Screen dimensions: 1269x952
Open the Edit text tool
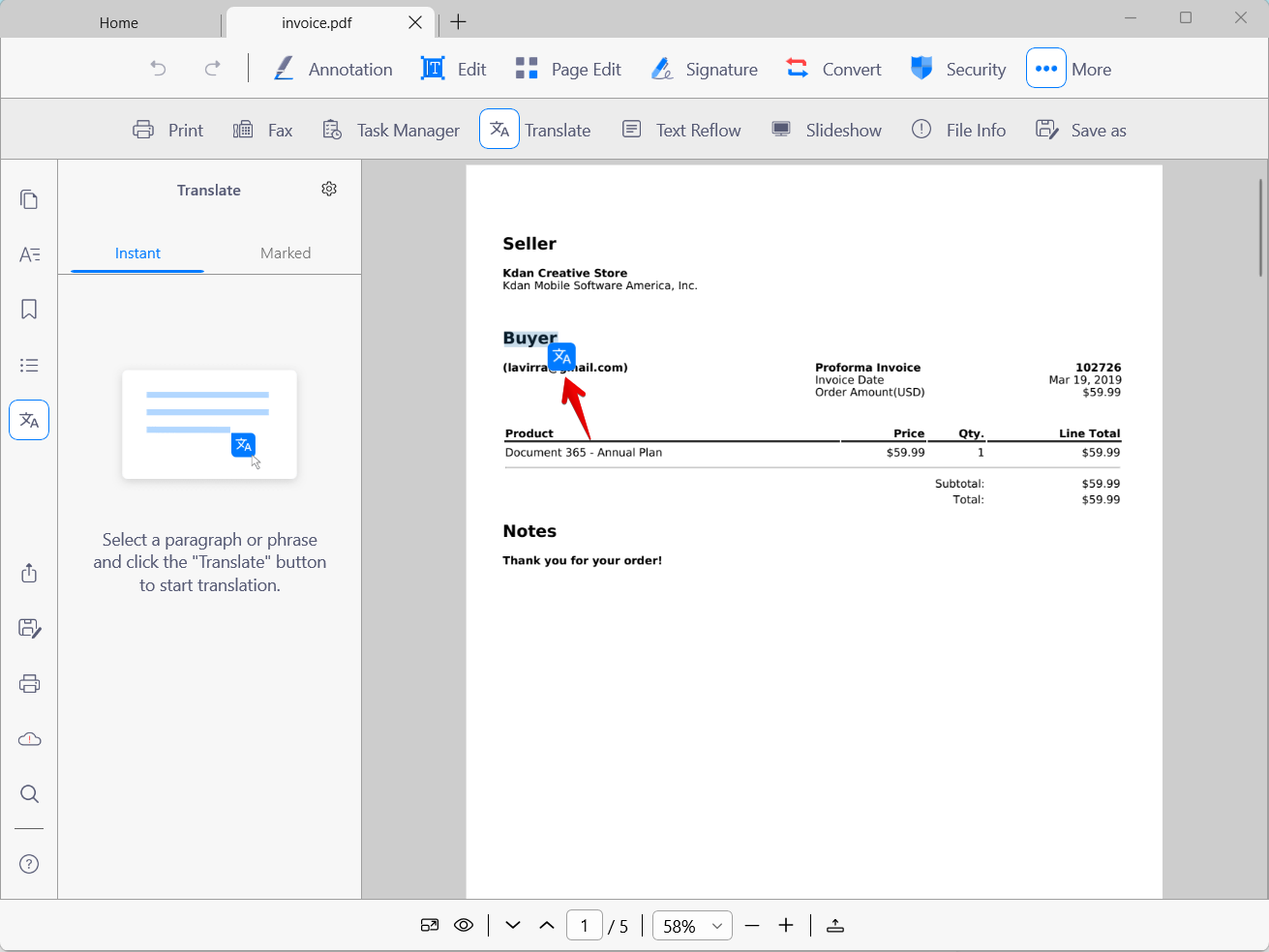[454, 69]
